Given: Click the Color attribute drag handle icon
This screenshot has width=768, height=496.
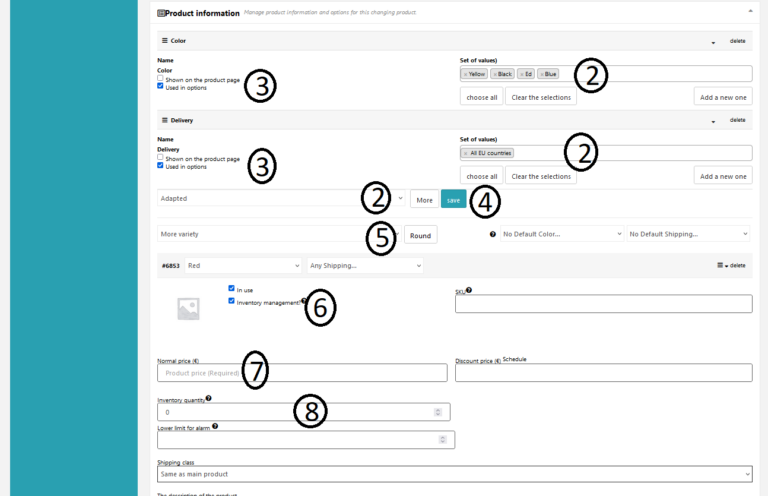Looking at the screenshot, I should pyautogui.click(x=165, y=41).
